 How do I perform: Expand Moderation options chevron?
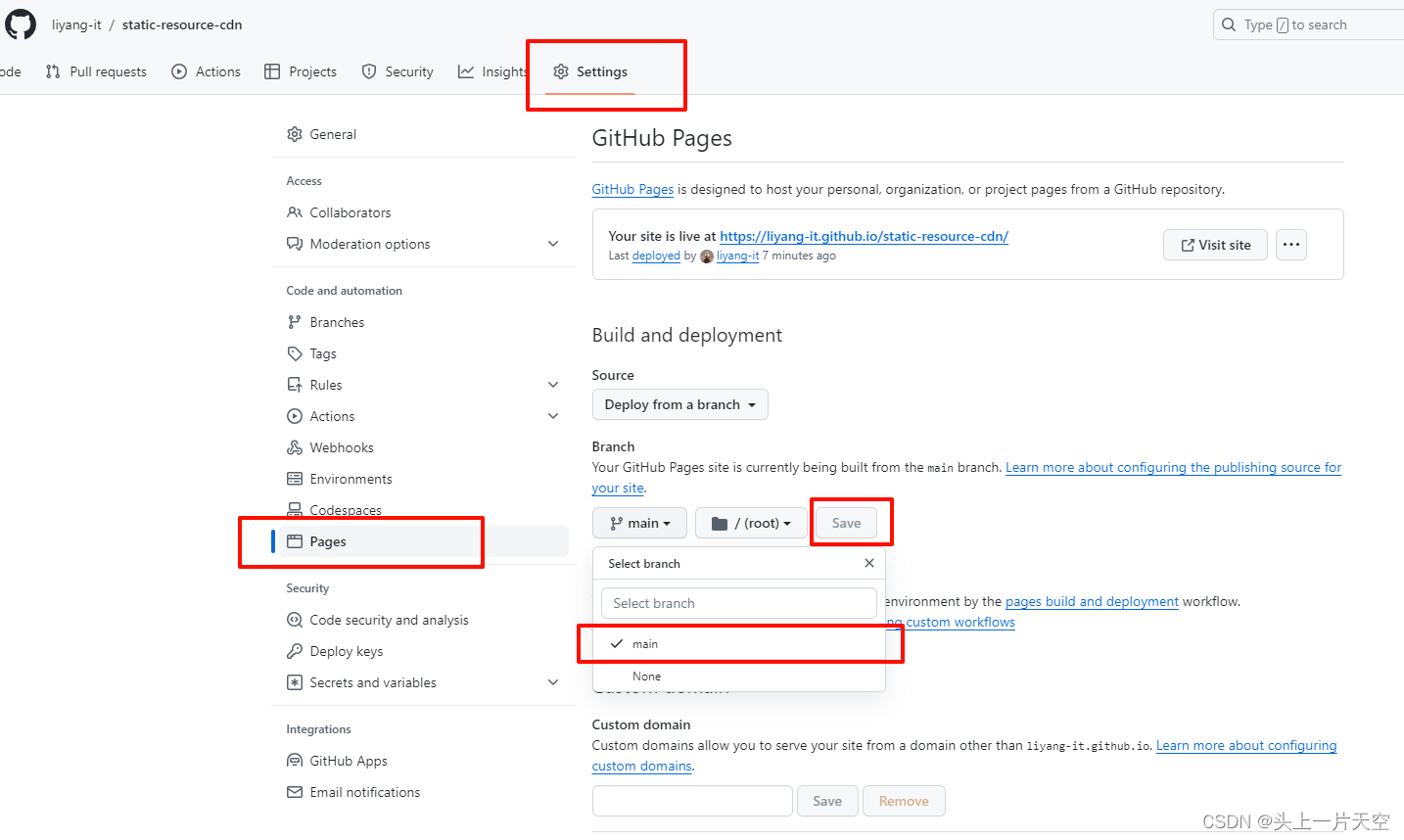[553, 244]
